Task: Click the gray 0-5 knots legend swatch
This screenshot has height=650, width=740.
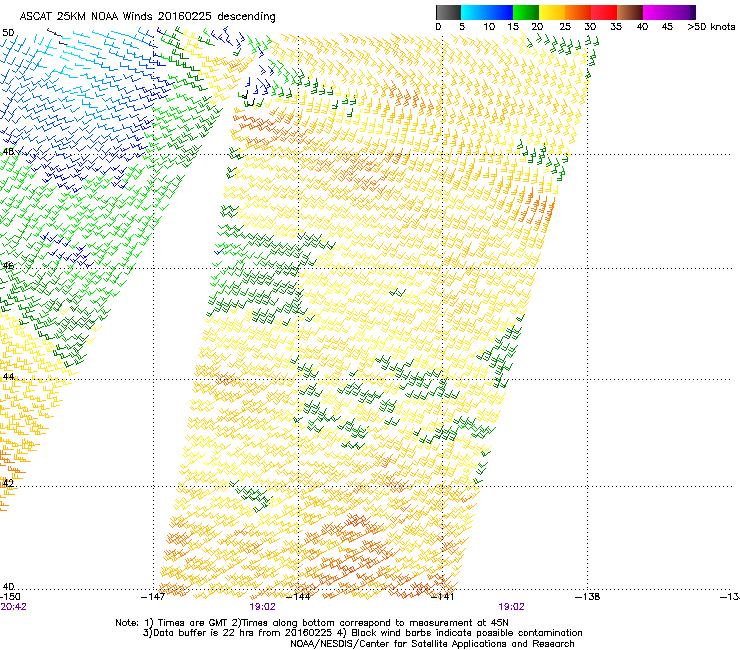Action: [448, 12]
